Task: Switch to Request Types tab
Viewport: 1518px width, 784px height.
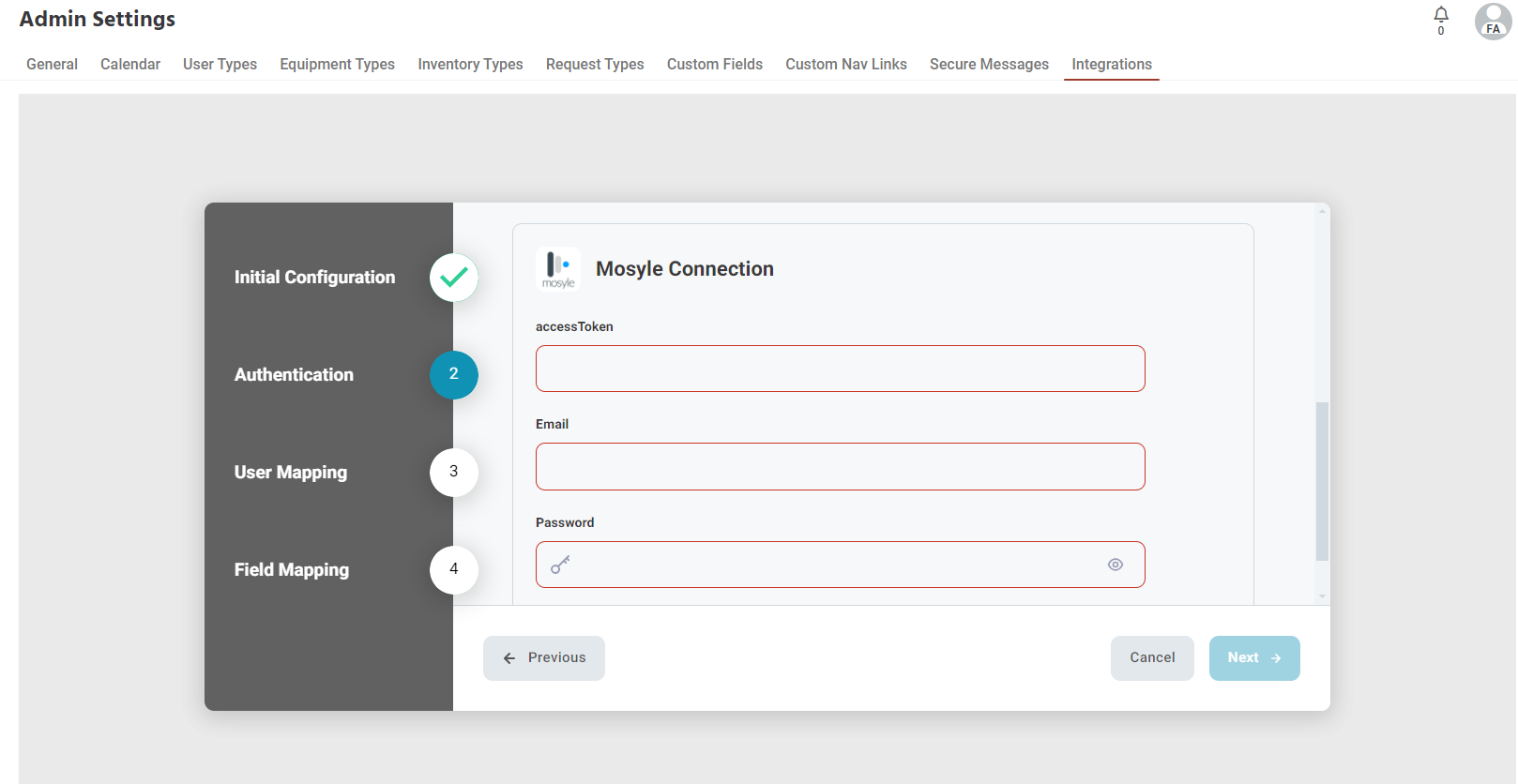Action: click(x=595, y=64)
